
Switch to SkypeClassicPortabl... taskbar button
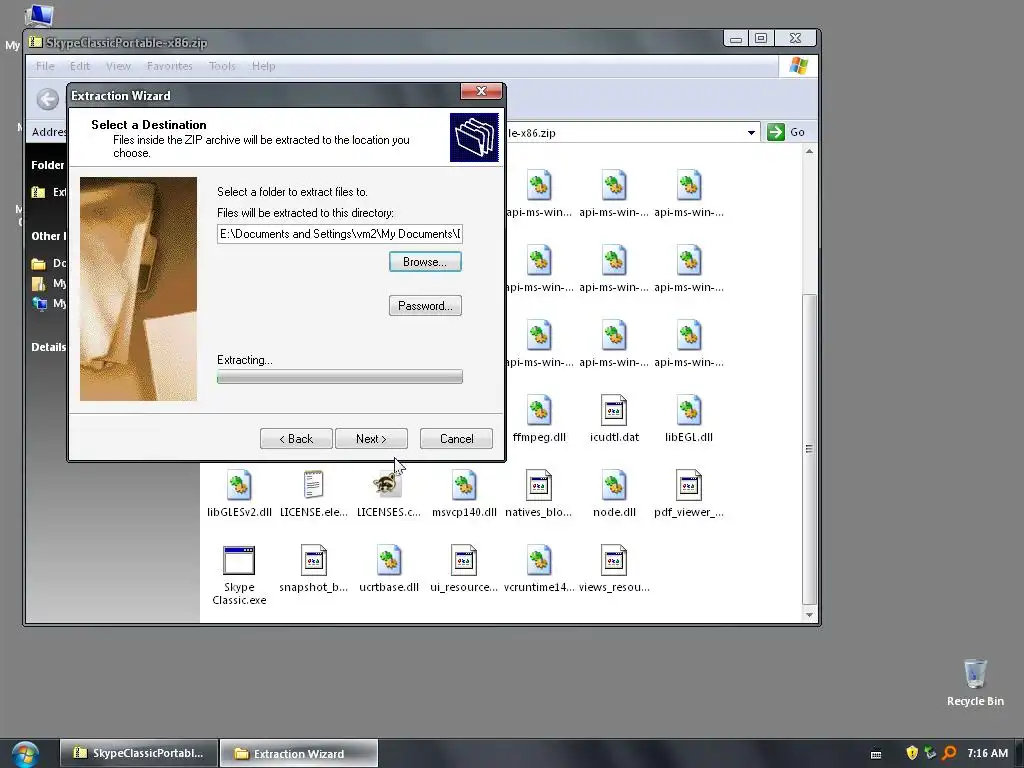pos(138,753)
